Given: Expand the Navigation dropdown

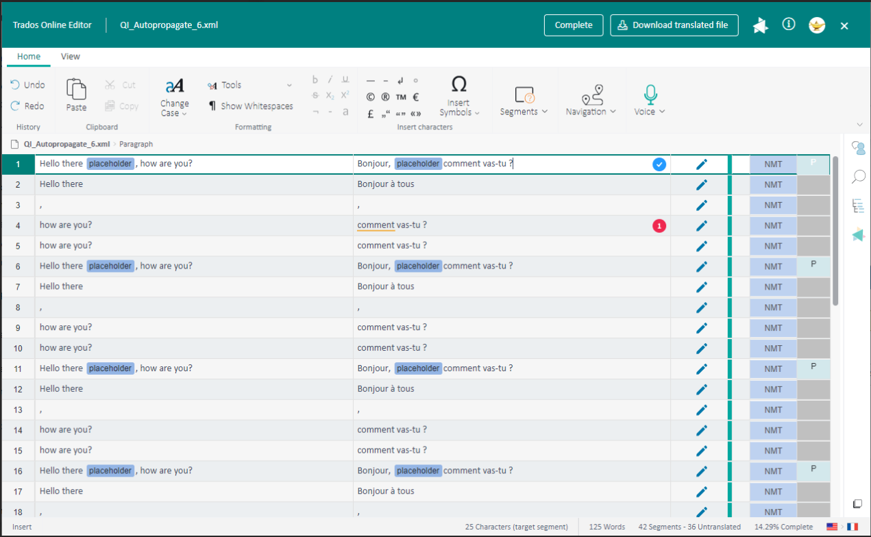Looking at the screenshot, I should [x=591, y=101].
